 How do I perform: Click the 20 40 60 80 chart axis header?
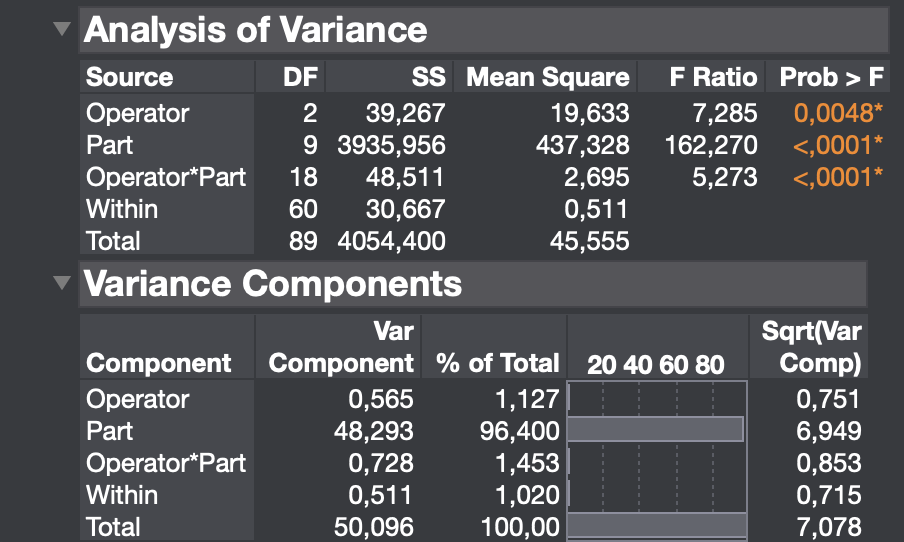[x=656, y=364]
